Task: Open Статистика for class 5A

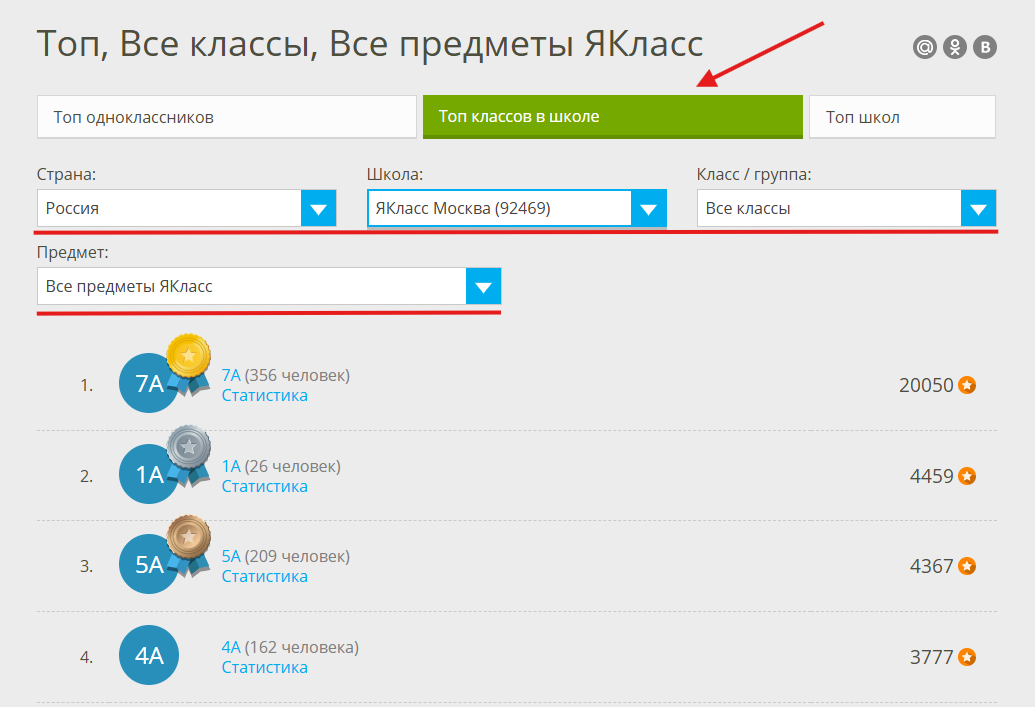Action: pos(265,576)
